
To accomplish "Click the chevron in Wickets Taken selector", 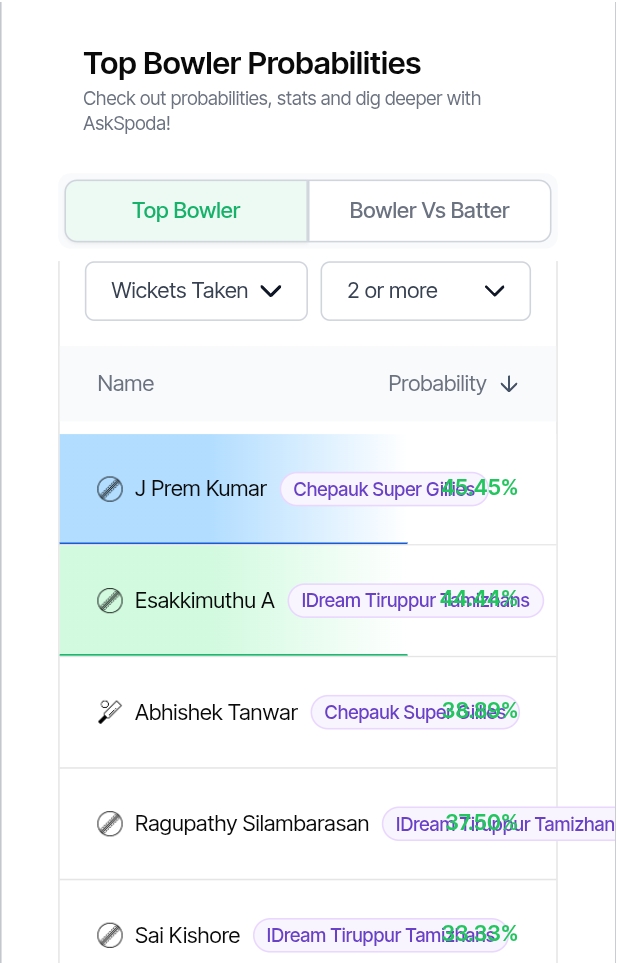I will coord(271,291).
